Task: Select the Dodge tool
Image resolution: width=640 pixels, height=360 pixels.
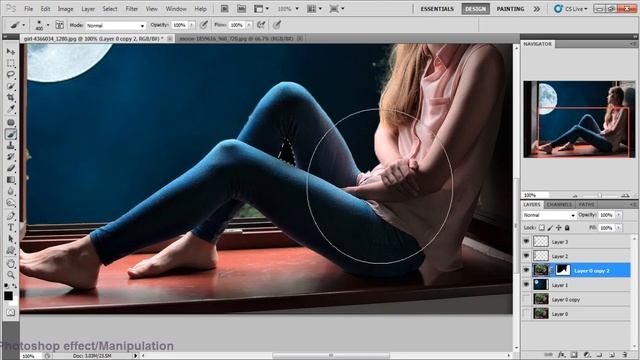Action: pyautogui.click(x=11, y=202)
